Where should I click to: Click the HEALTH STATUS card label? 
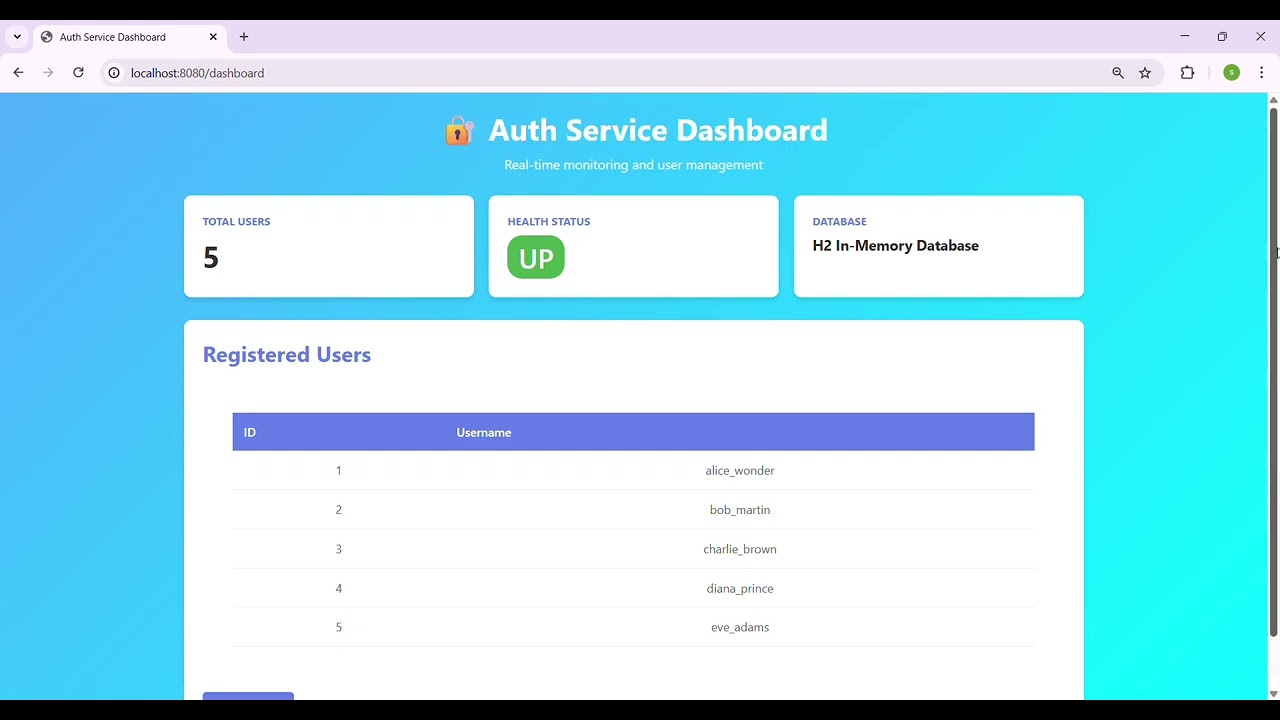(x=549, y=222)
